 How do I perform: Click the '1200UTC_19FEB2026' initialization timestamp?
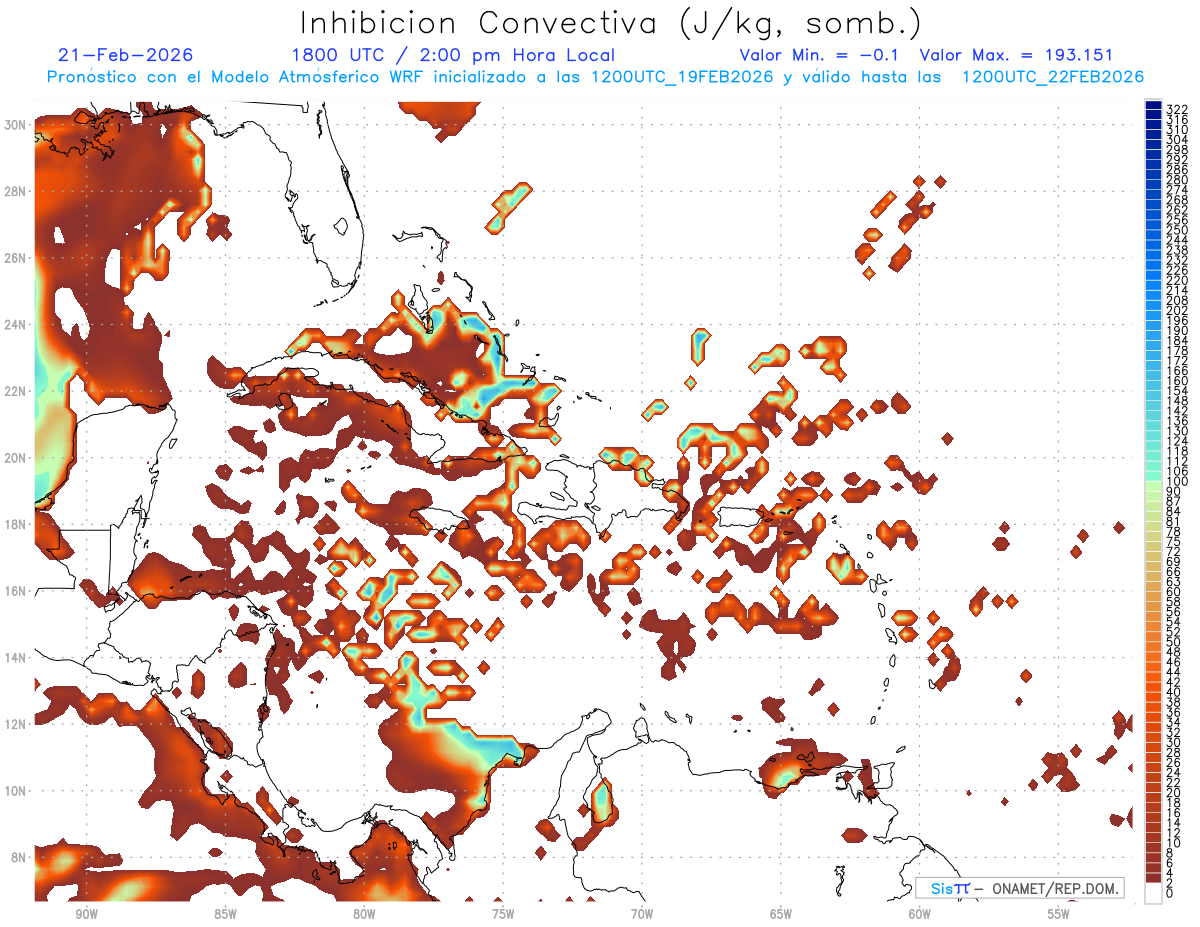(x=681, y=78)
